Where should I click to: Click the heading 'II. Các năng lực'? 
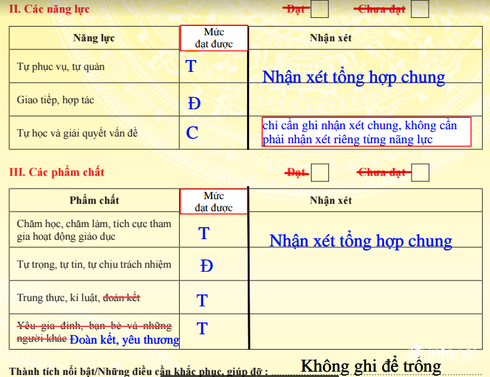(x=49, y=9)
